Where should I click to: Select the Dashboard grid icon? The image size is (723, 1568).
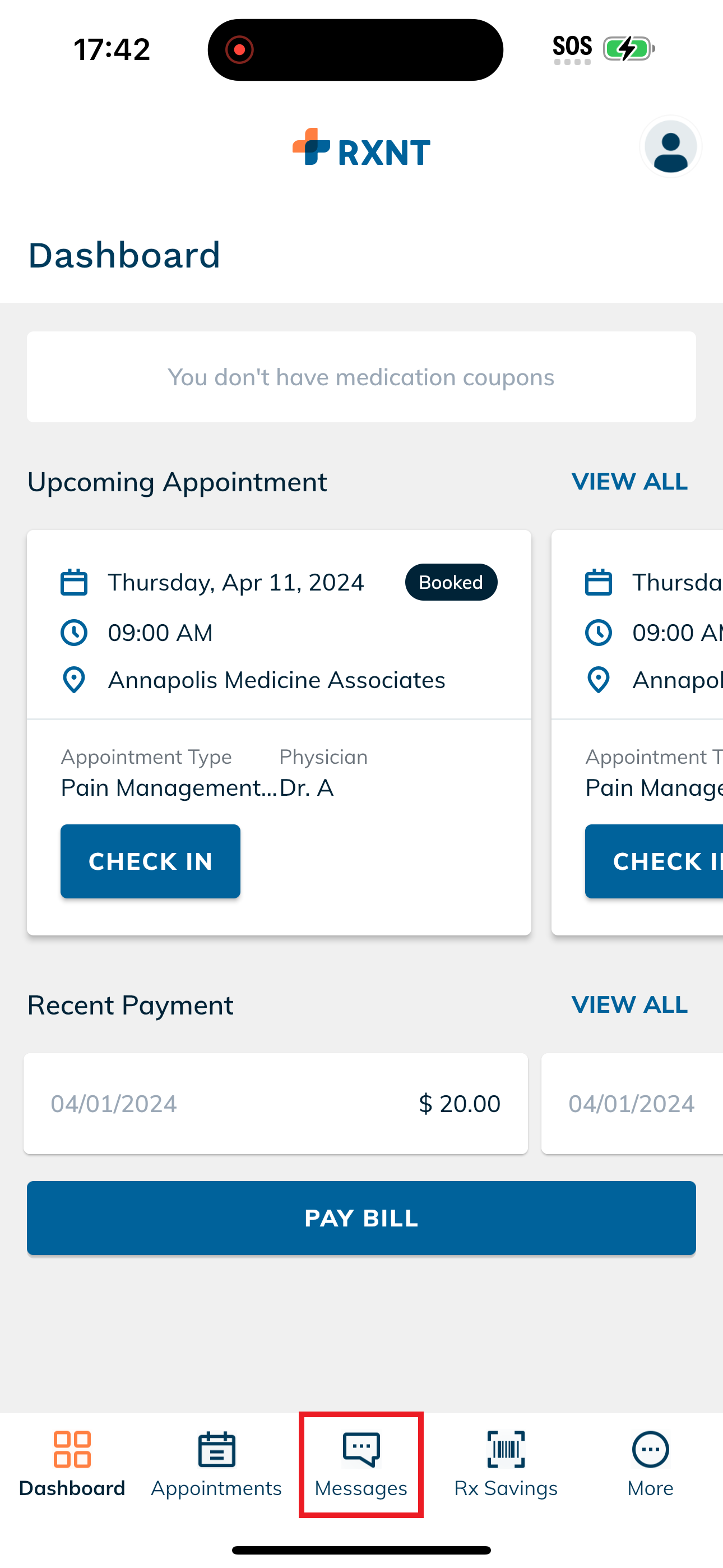(72, 1449)
